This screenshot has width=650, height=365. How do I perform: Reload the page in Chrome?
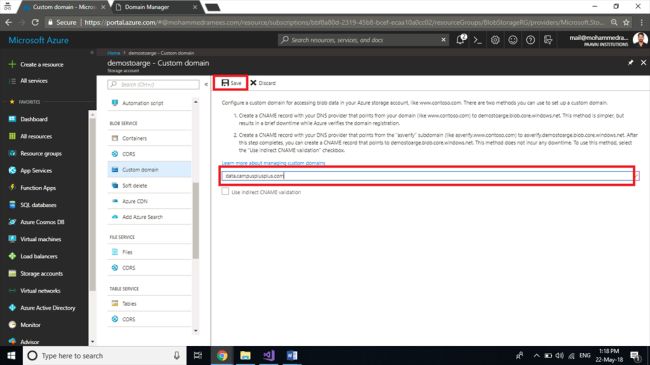pos(35,22)
